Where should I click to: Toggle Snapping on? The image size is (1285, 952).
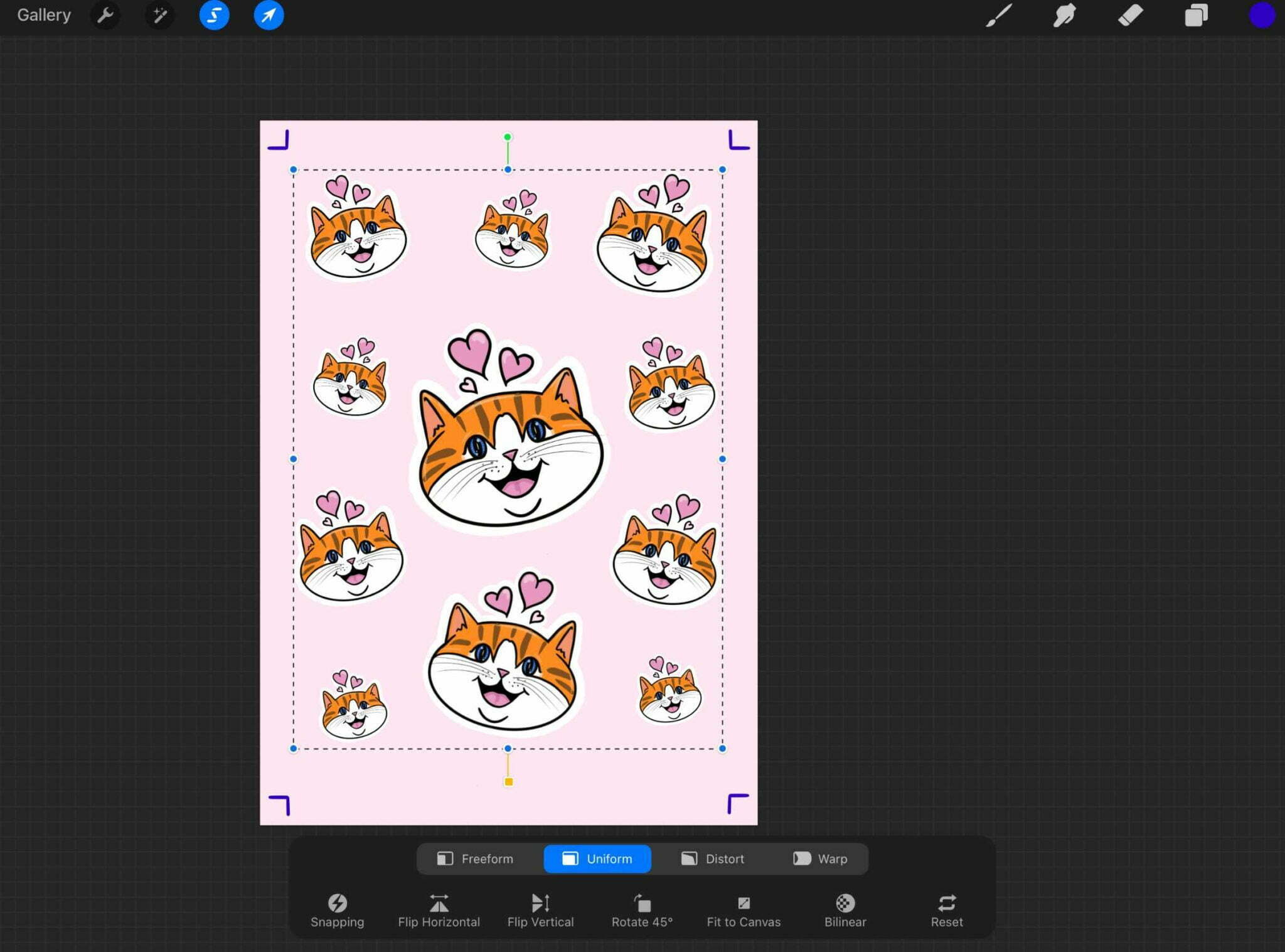[x=338, y=909]
